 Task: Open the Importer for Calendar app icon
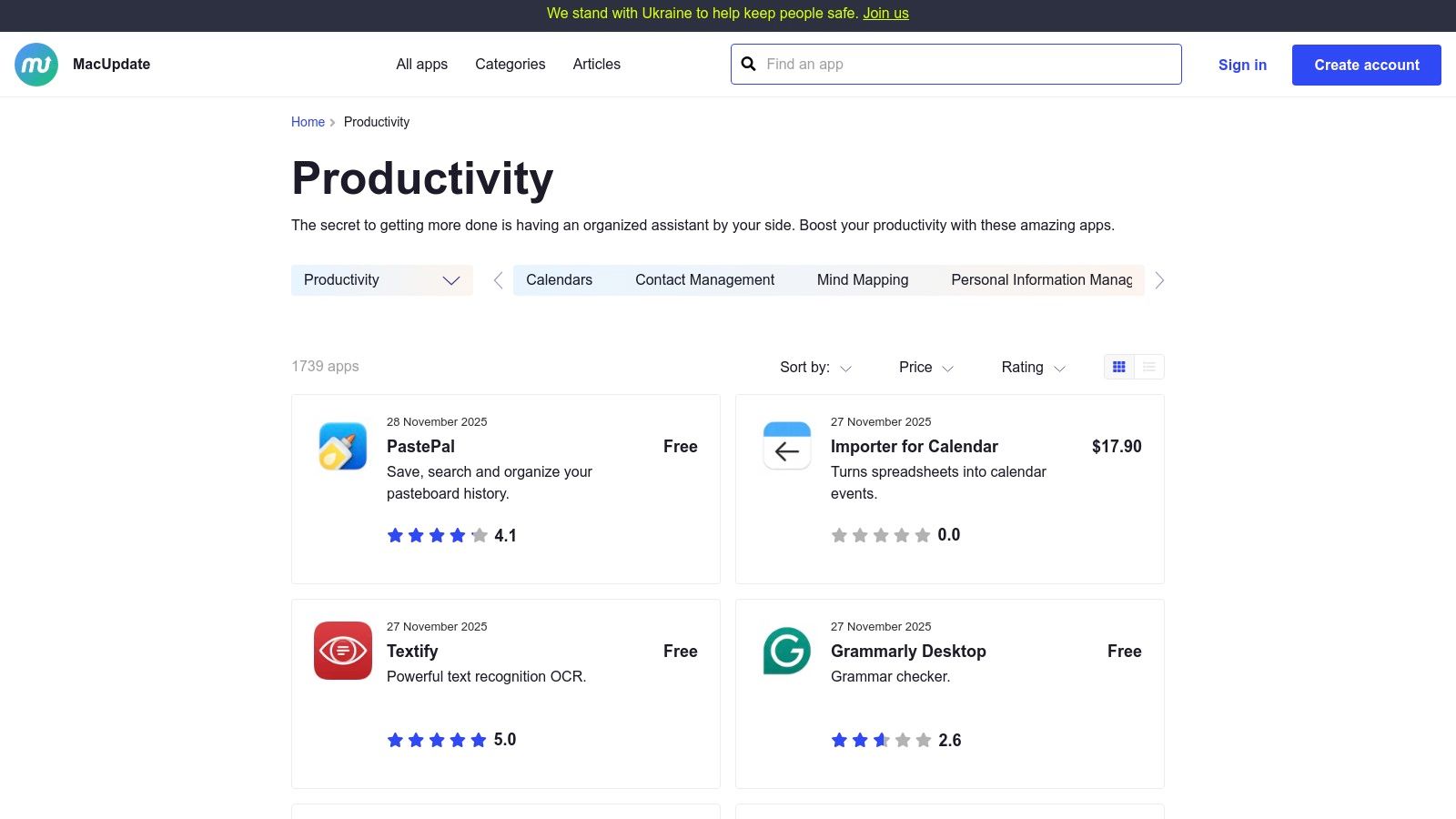pos(787,446)
